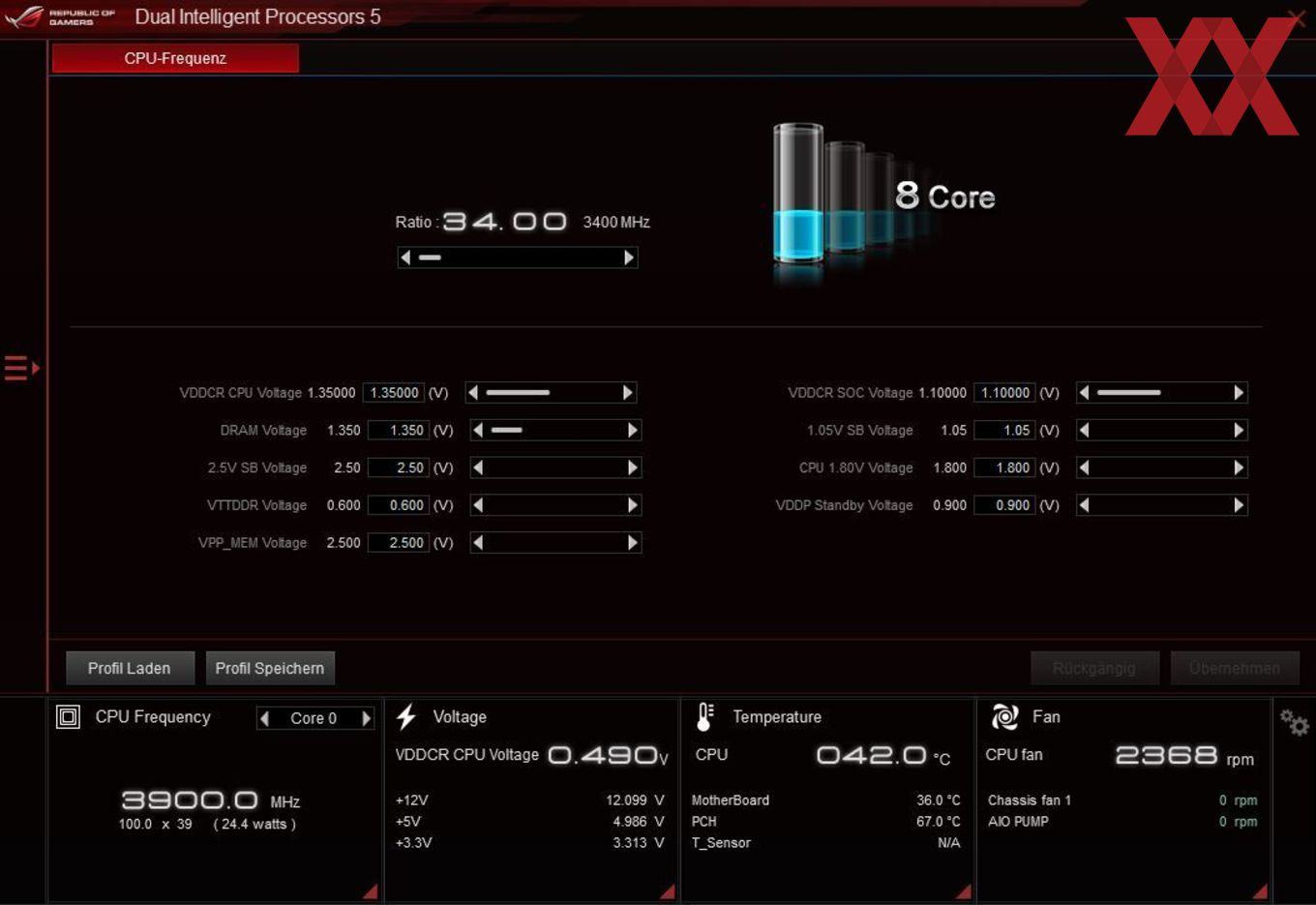Viewport: 1316px width, 905px height.
Task: Raise CPU 1.80V Voltage right arrow
Action: pos(1239,468)
